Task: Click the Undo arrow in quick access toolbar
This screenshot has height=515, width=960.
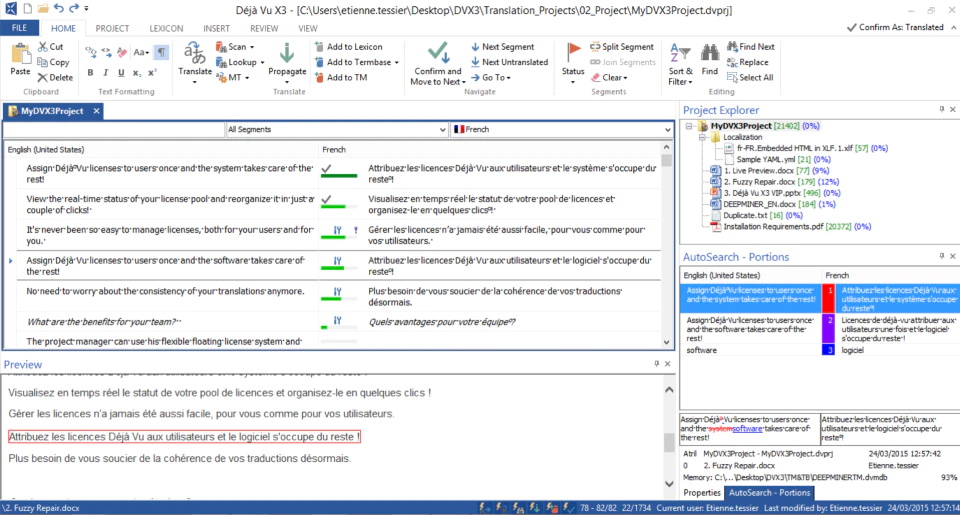Action: [59, 9]
